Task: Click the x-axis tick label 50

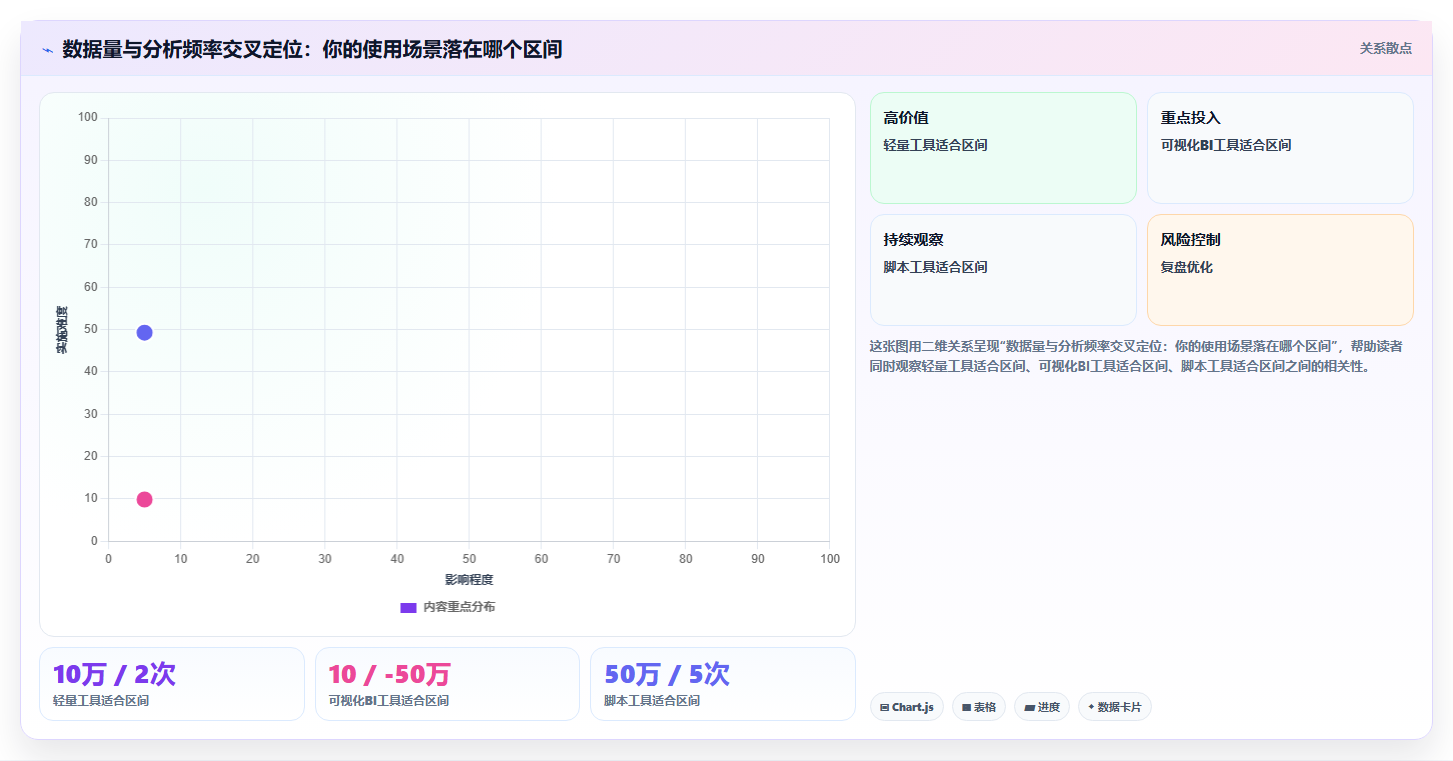Action: (x=469, y=558)
